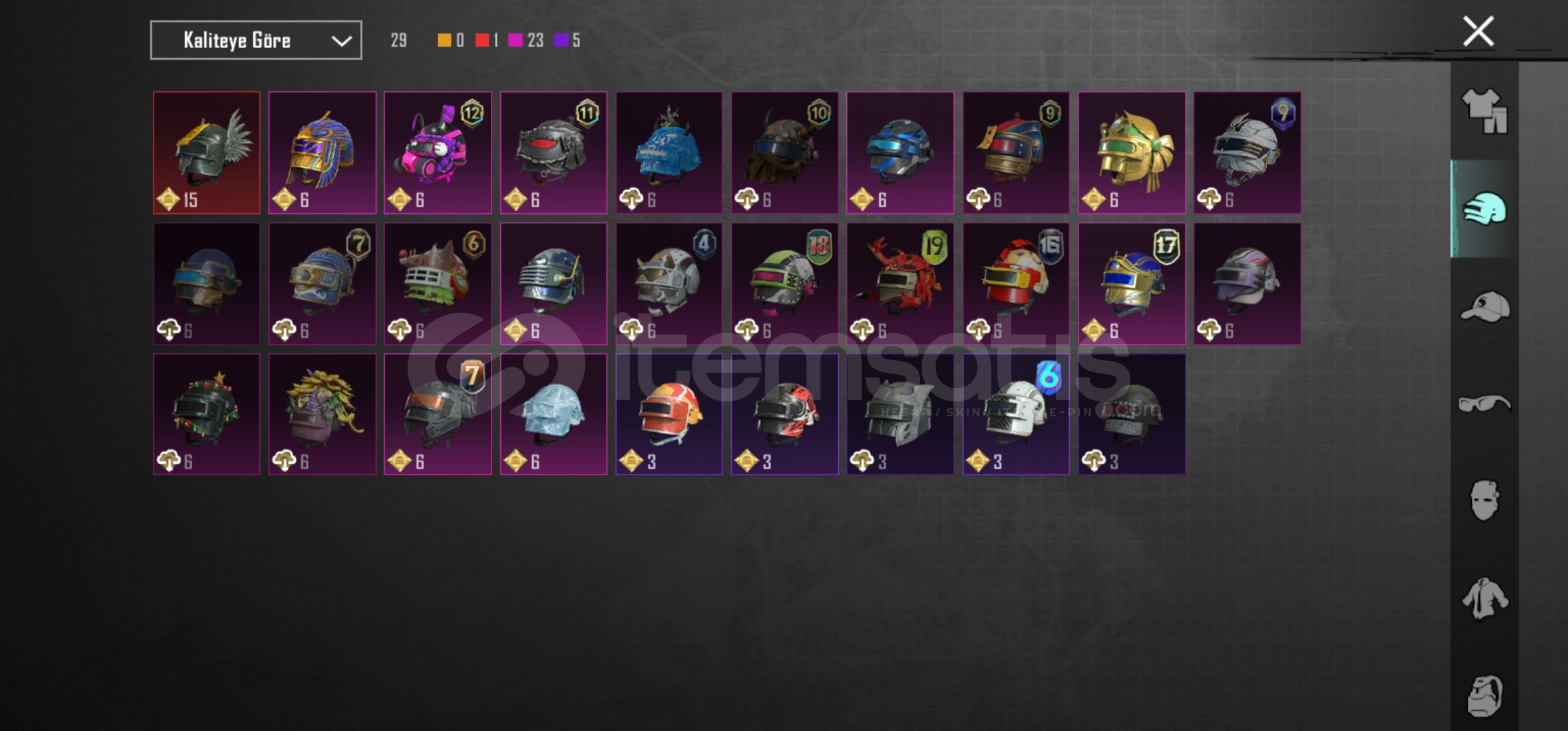Close the inventory with the X icon
The image size is (1568, 731).
(1478, 32)
